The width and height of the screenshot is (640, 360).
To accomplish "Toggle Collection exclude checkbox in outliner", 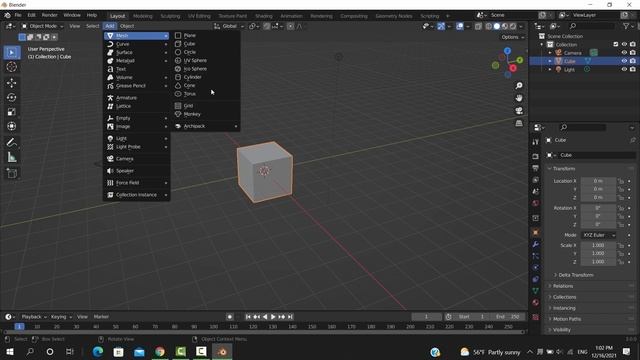I will [x=616, y=44].
